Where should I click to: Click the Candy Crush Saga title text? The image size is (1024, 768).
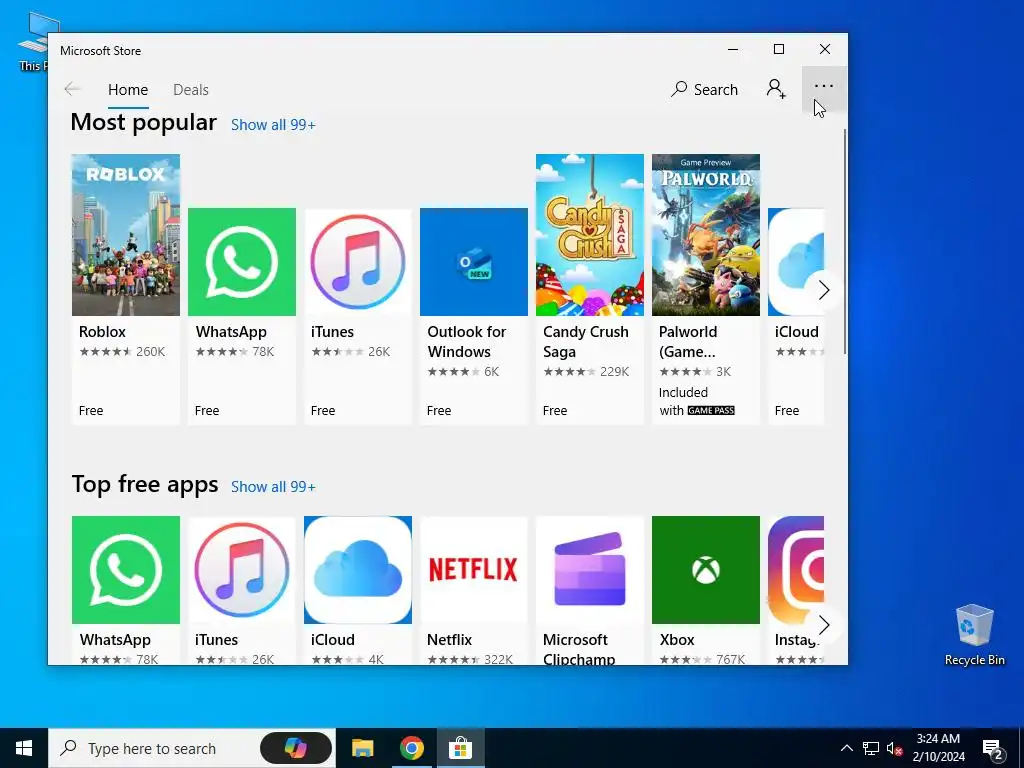(586, 342)
